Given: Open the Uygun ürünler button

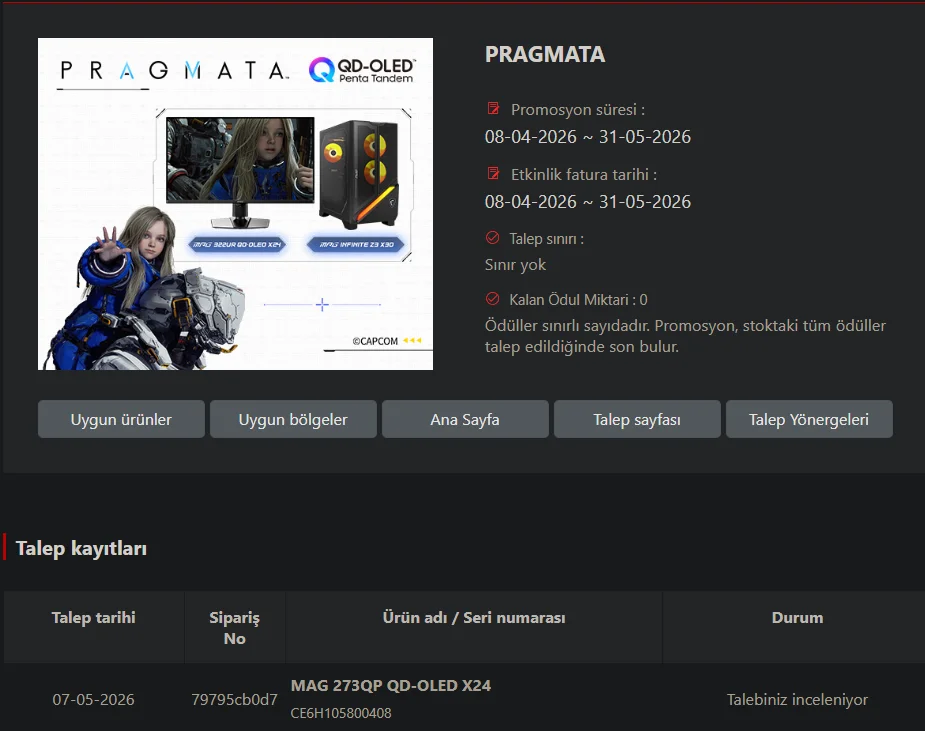Looking at the screenshot, I should coord(121,419).
